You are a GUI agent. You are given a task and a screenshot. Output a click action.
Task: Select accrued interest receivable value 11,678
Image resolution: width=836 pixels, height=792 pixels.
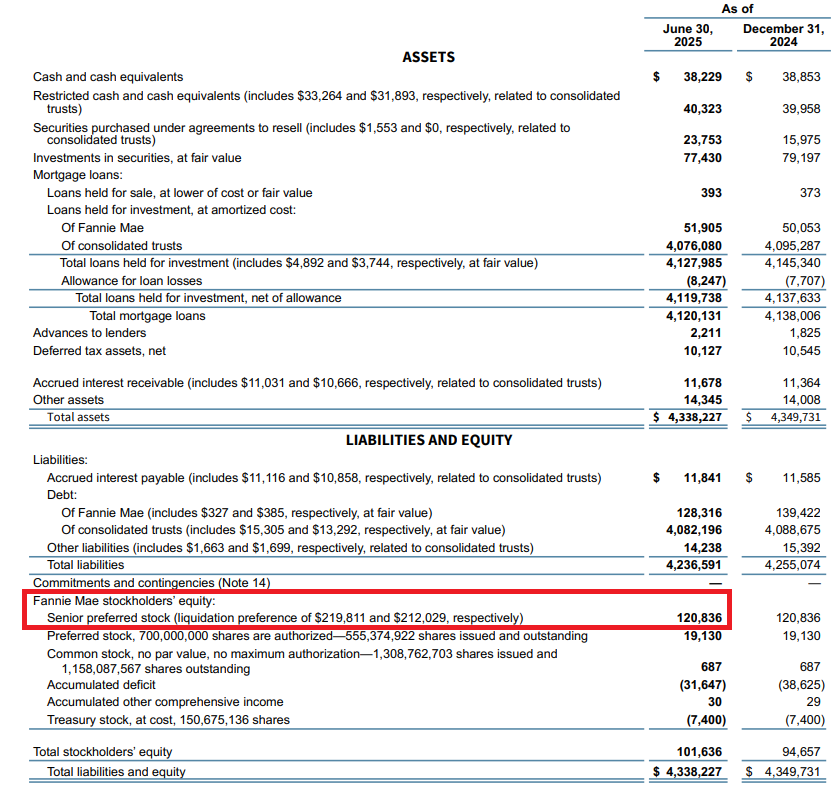click(703, 383)
